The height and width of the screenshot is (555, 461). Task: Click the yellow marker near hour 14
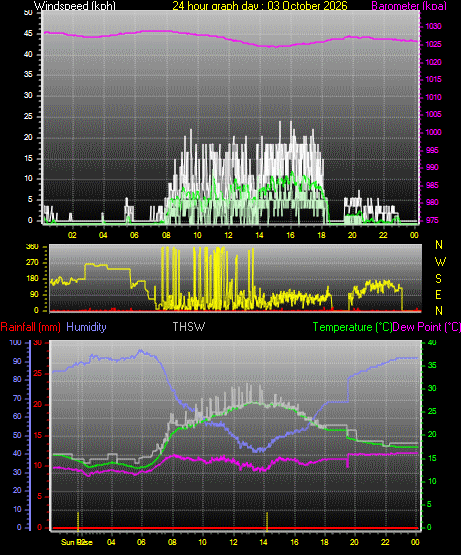point(267,521)
